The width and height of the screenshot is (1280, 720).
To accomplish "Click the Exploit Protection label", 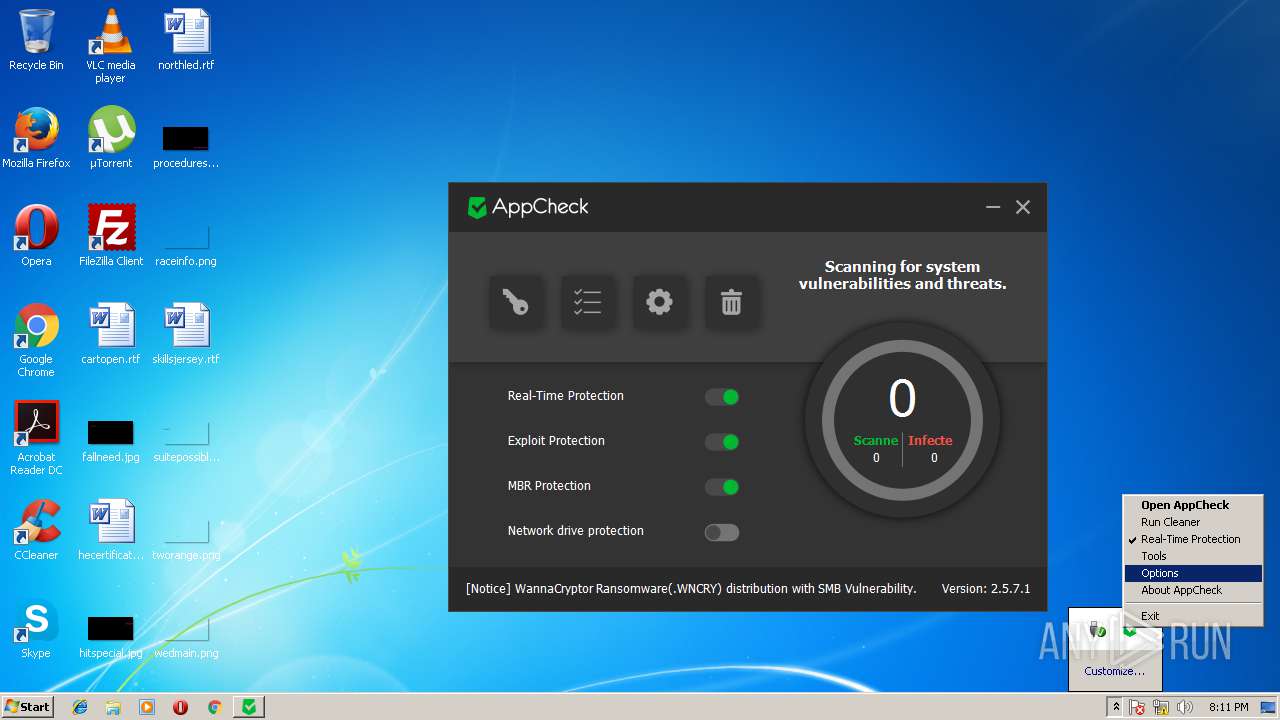I will click(x=556, y=441).
